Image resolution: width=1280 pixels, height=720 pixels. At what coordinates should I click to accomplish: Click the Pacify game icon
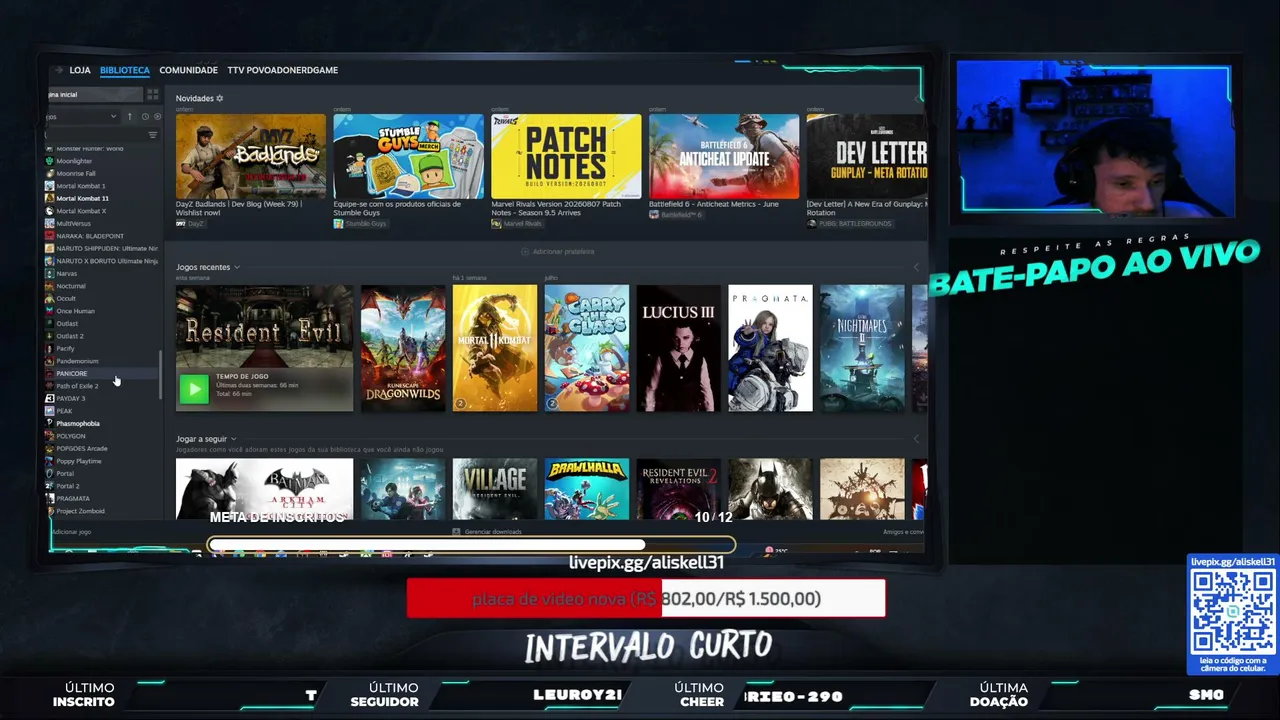coord(50,348)
